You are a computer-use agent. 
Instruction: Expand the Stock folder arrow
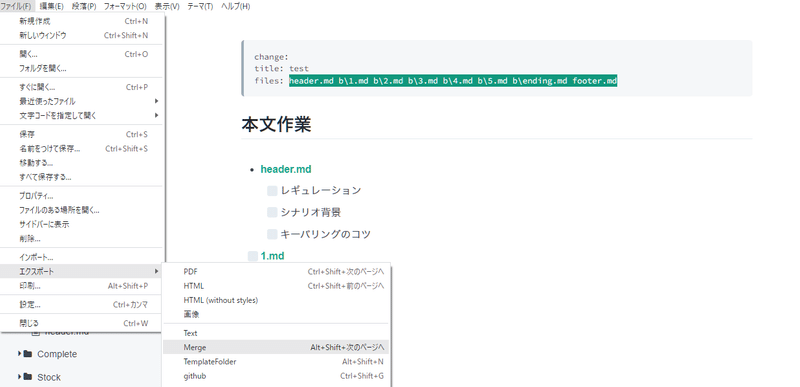tap(20, 377)
